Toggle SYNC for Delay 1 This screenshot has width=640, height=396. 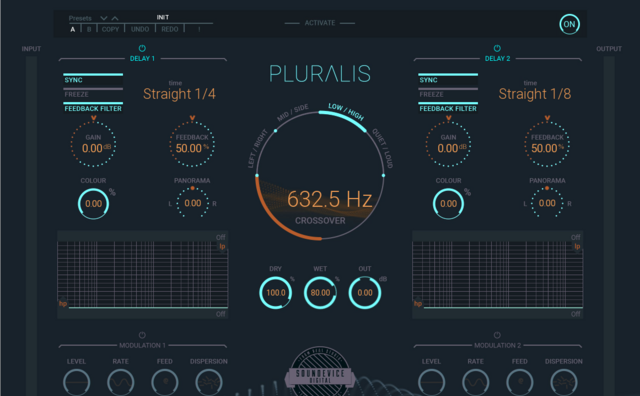point(93,80)
